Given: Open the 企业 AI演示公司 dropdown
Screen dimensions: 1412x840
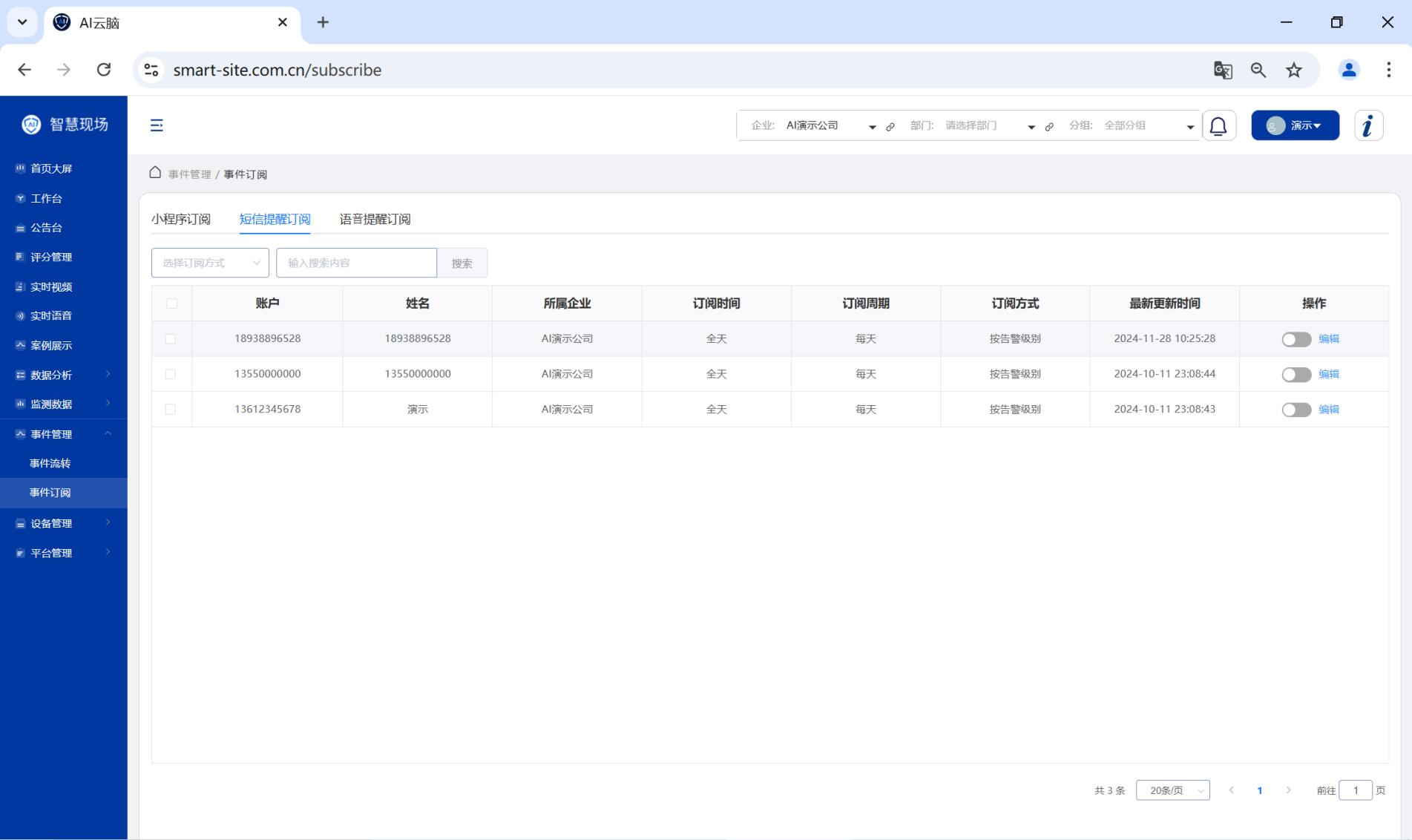Looking at the screenshot, I should [830, 126].
